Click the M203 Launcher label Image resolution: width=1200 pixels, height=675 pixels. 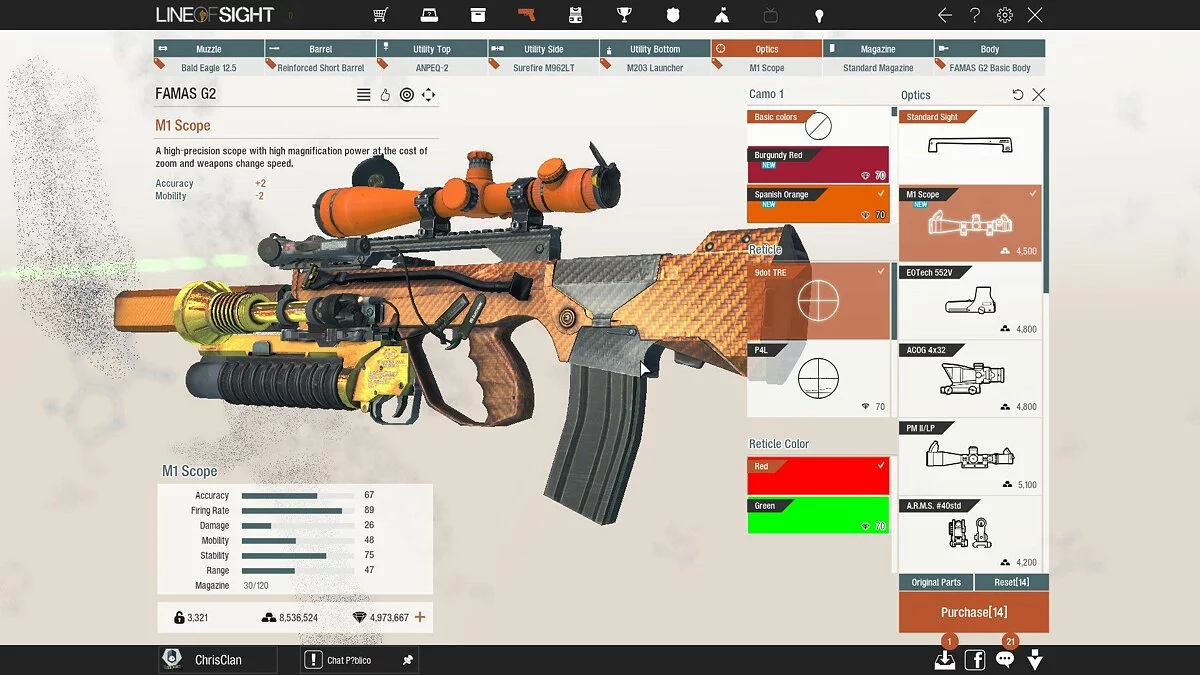tap(655, 68)
